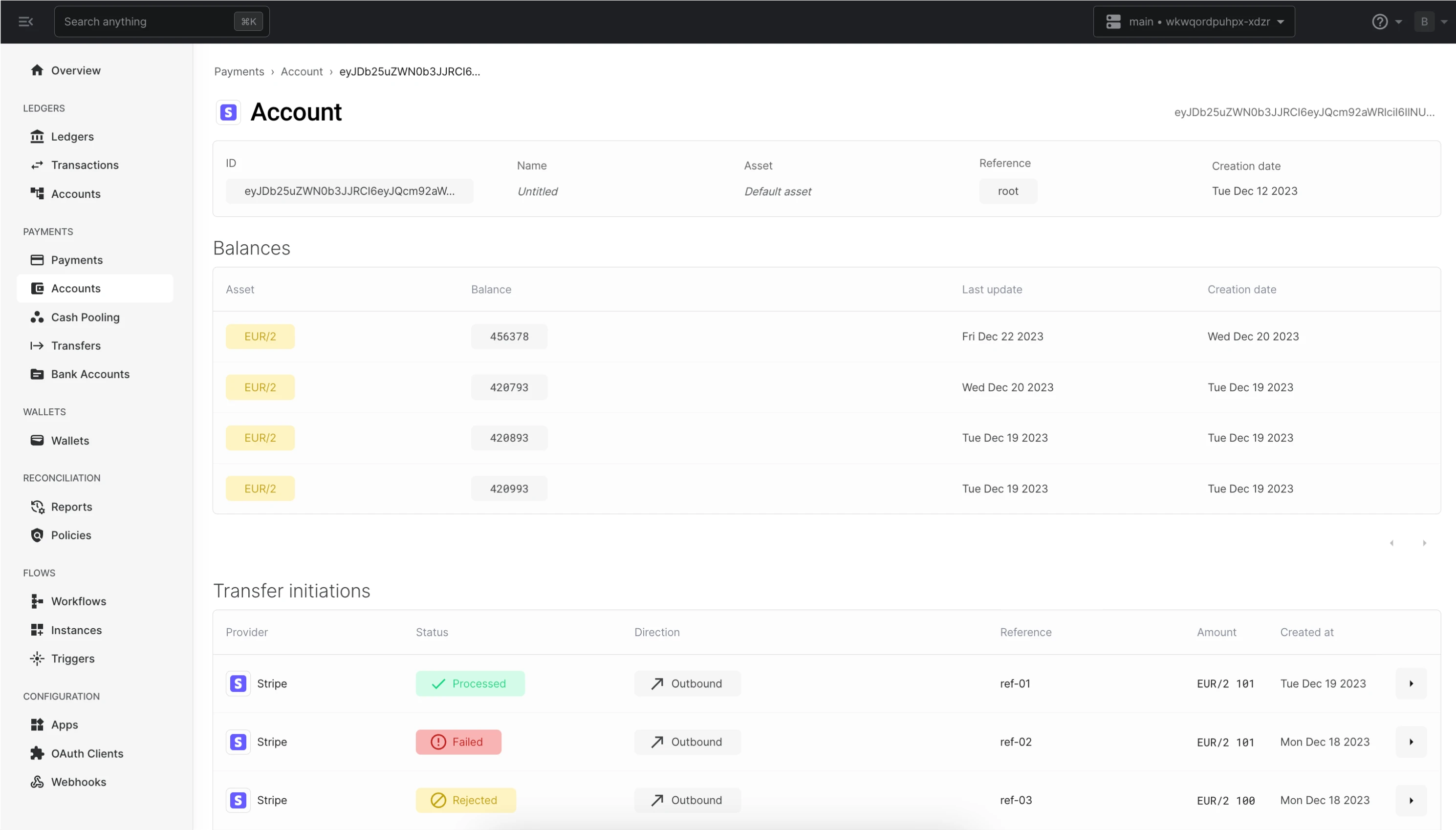The width and height of the screenshot is (1456, 830).
Task: Expand the ref-01 transfer row arrow
Action: 1411,683
